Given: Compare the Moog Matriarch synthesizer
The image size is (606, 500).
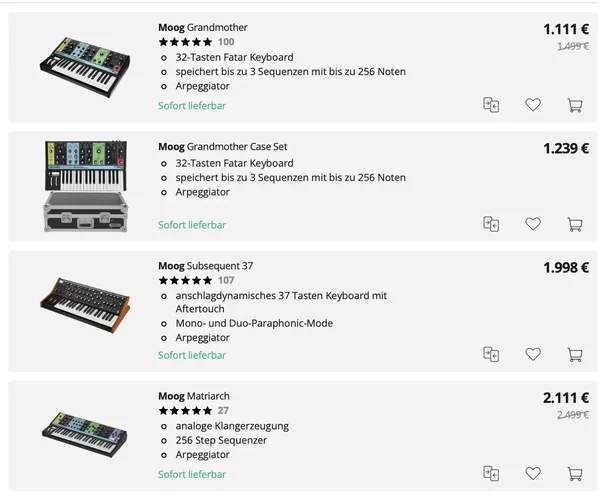Looking at the screenshot, I should pos(491,473).
